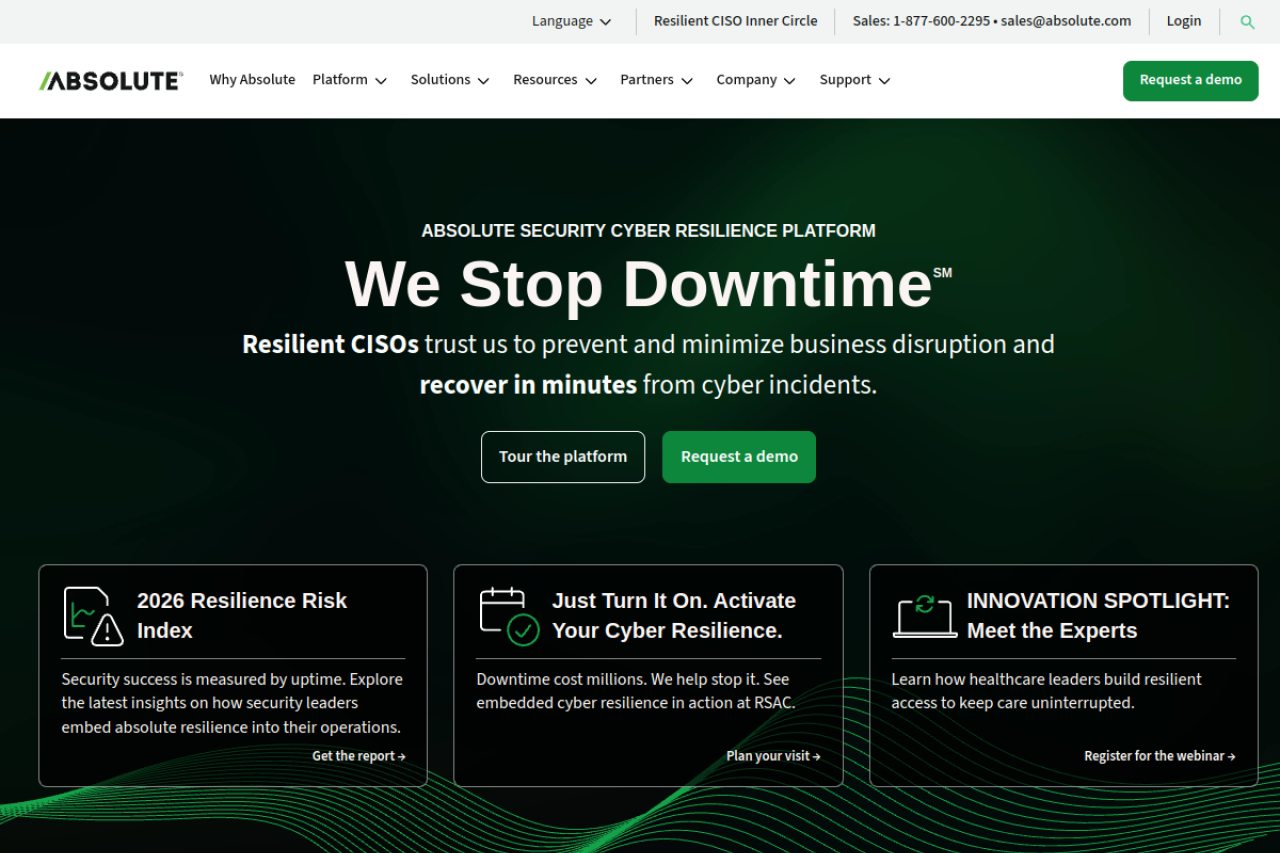The height and width of the screenshot is (853, 1280).
Task: Expand the Language dropdown
Action: [x=571, y=22]
